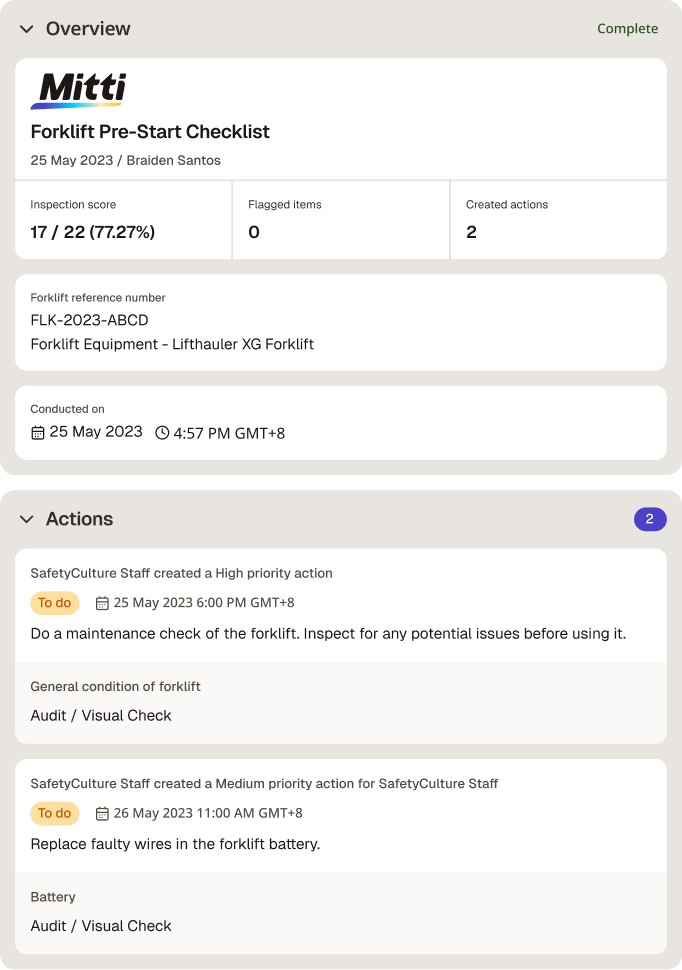
Task: Open the Inspection score card
Action: [x=123, y=220]
